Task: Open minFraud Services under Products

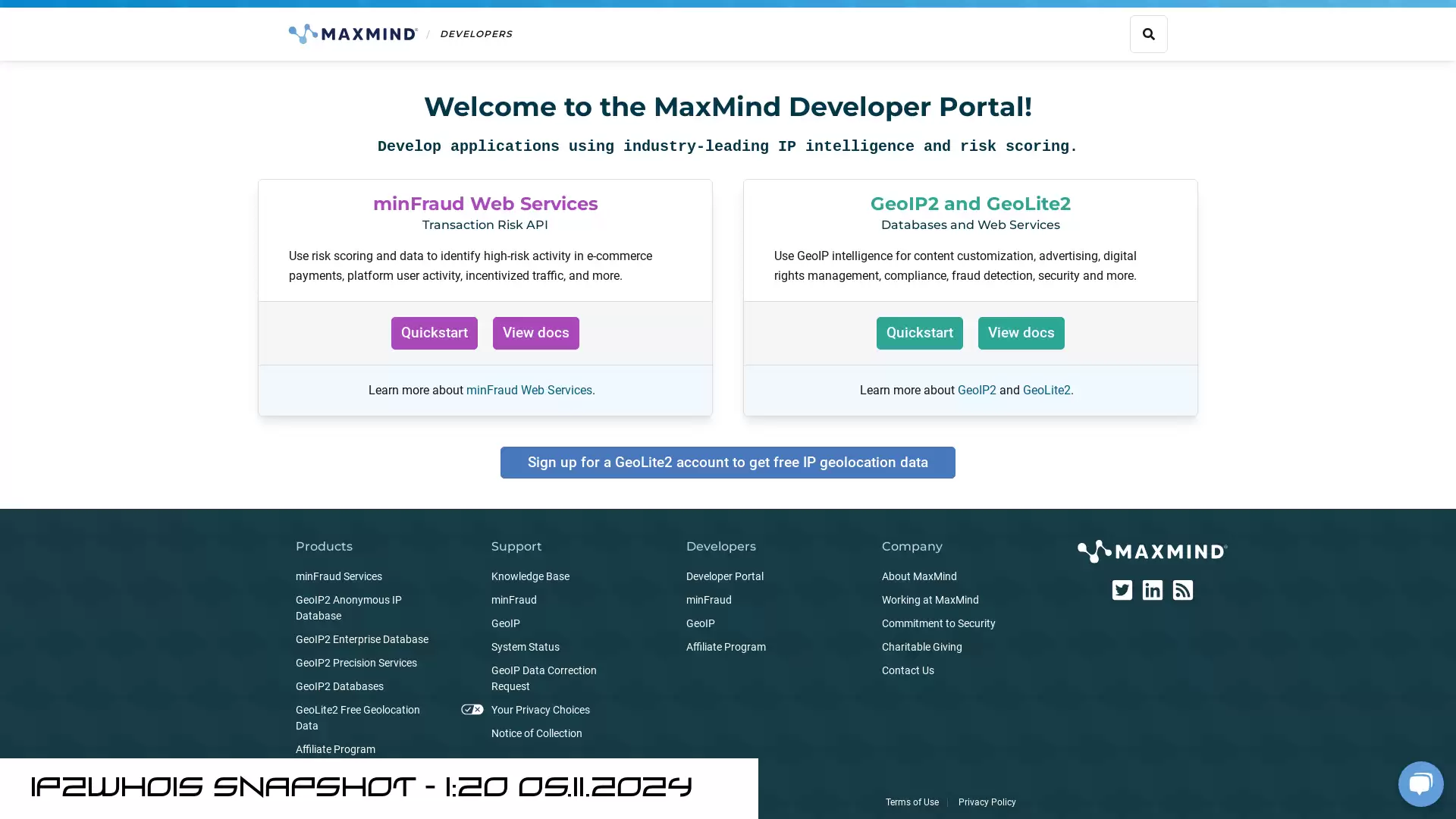Action: [338, 576]
